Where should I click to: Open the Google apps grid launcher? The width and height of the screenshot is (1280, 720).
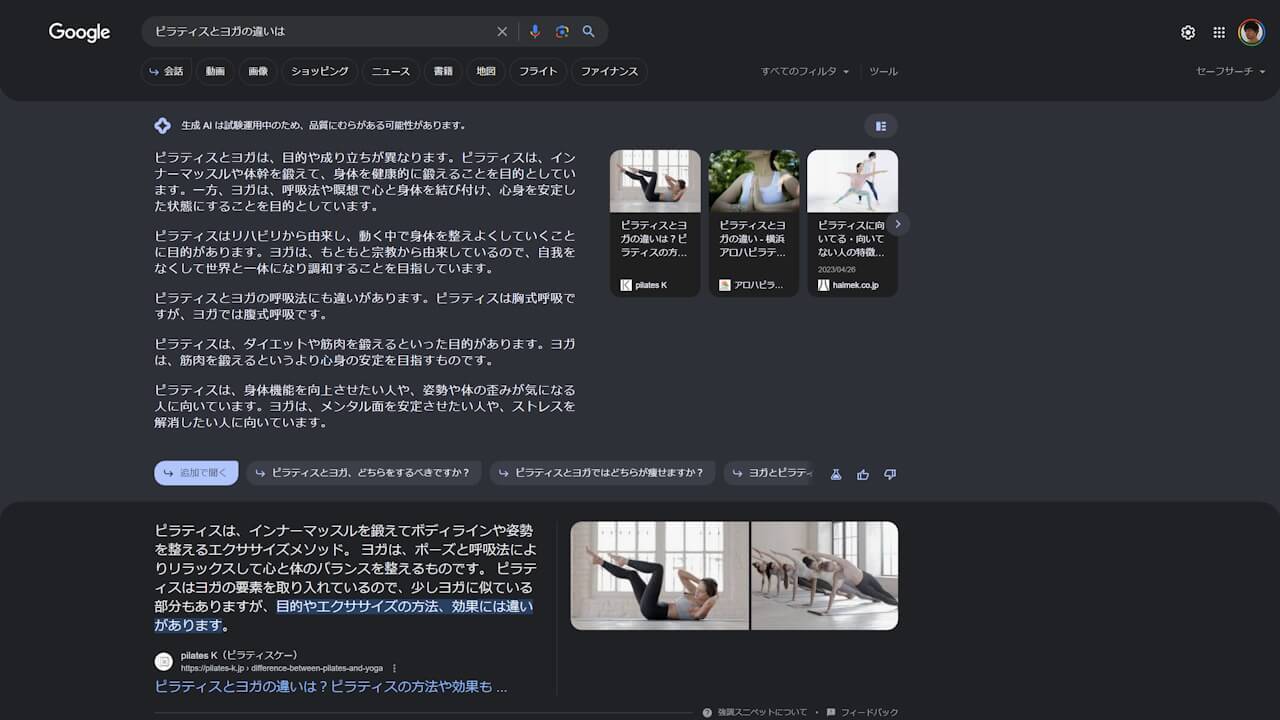(x=1219, y=32)
